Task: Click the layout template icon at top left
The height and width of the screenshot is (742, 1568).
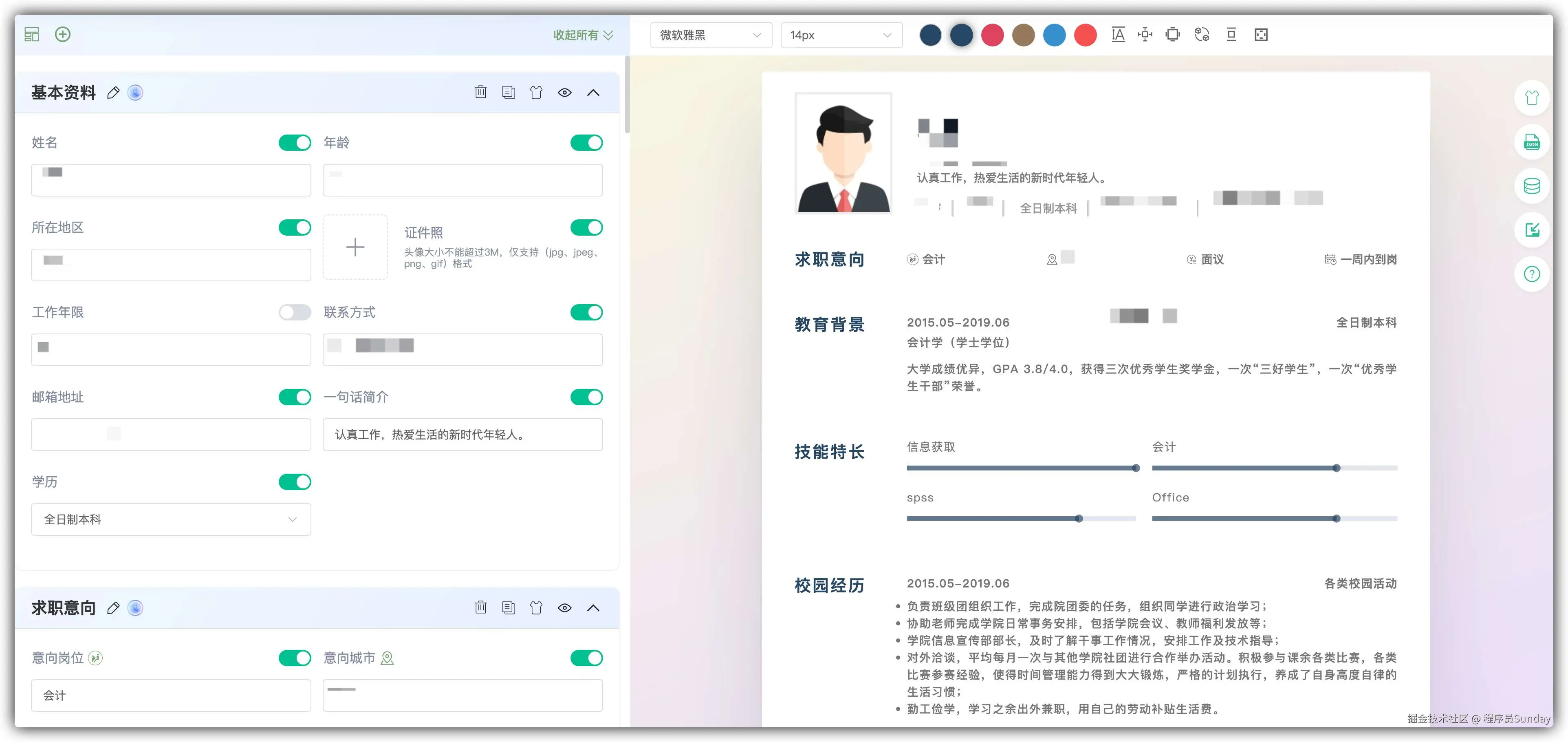Action: [x=32, y=34]
